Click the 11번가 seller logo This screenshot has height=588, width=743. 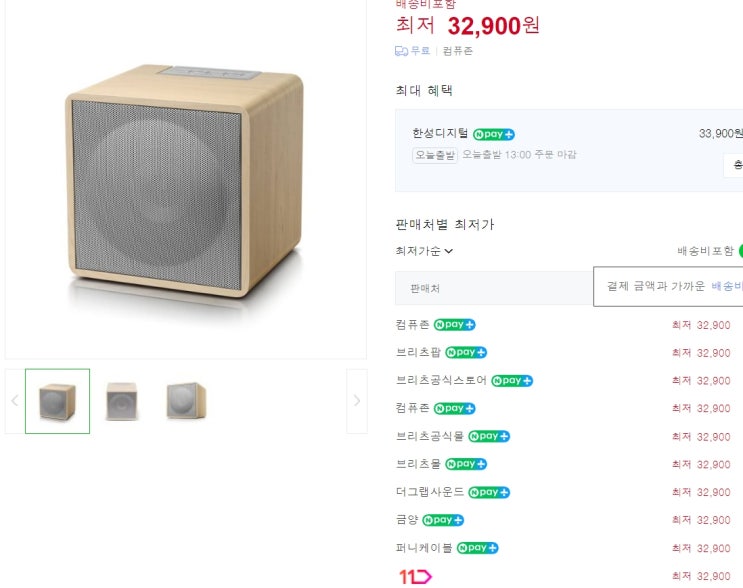[414, 576]
